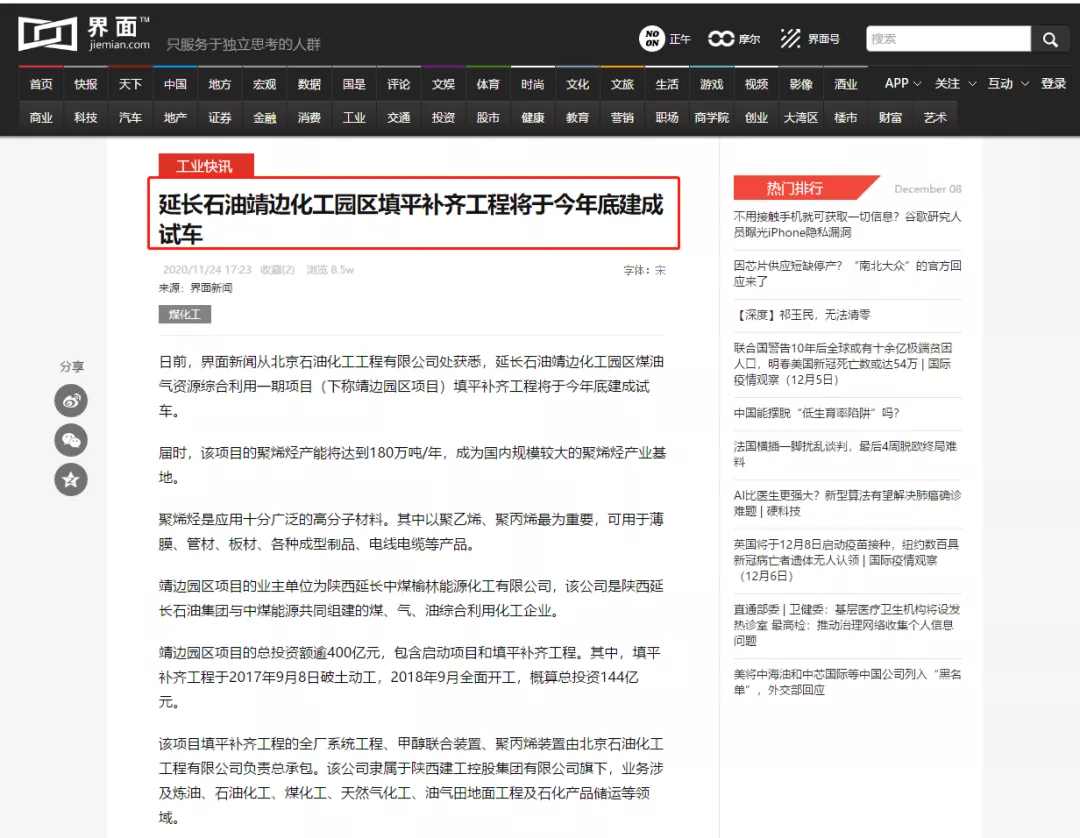The image size is (1080, 838).
Task: Click the 工业快讯 category label
Action: point(206,165)
